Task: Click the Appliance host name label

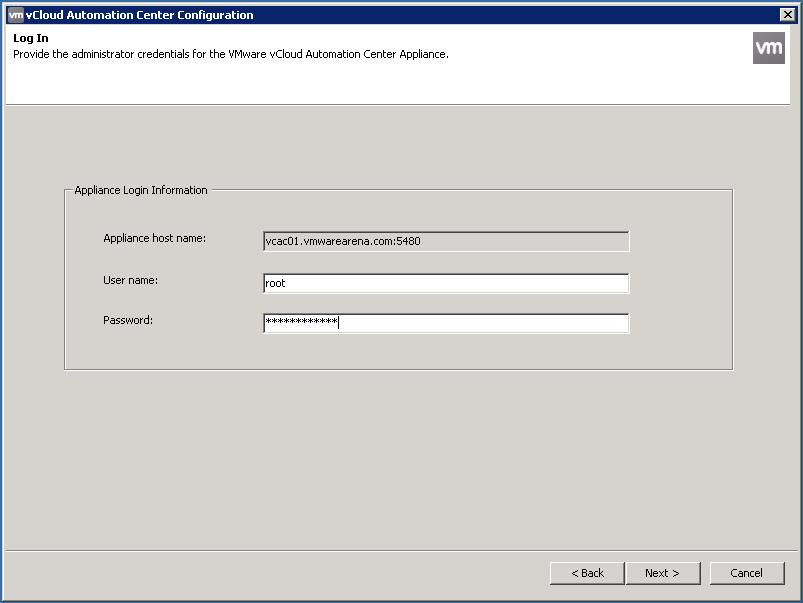Action: pos(155,238)
